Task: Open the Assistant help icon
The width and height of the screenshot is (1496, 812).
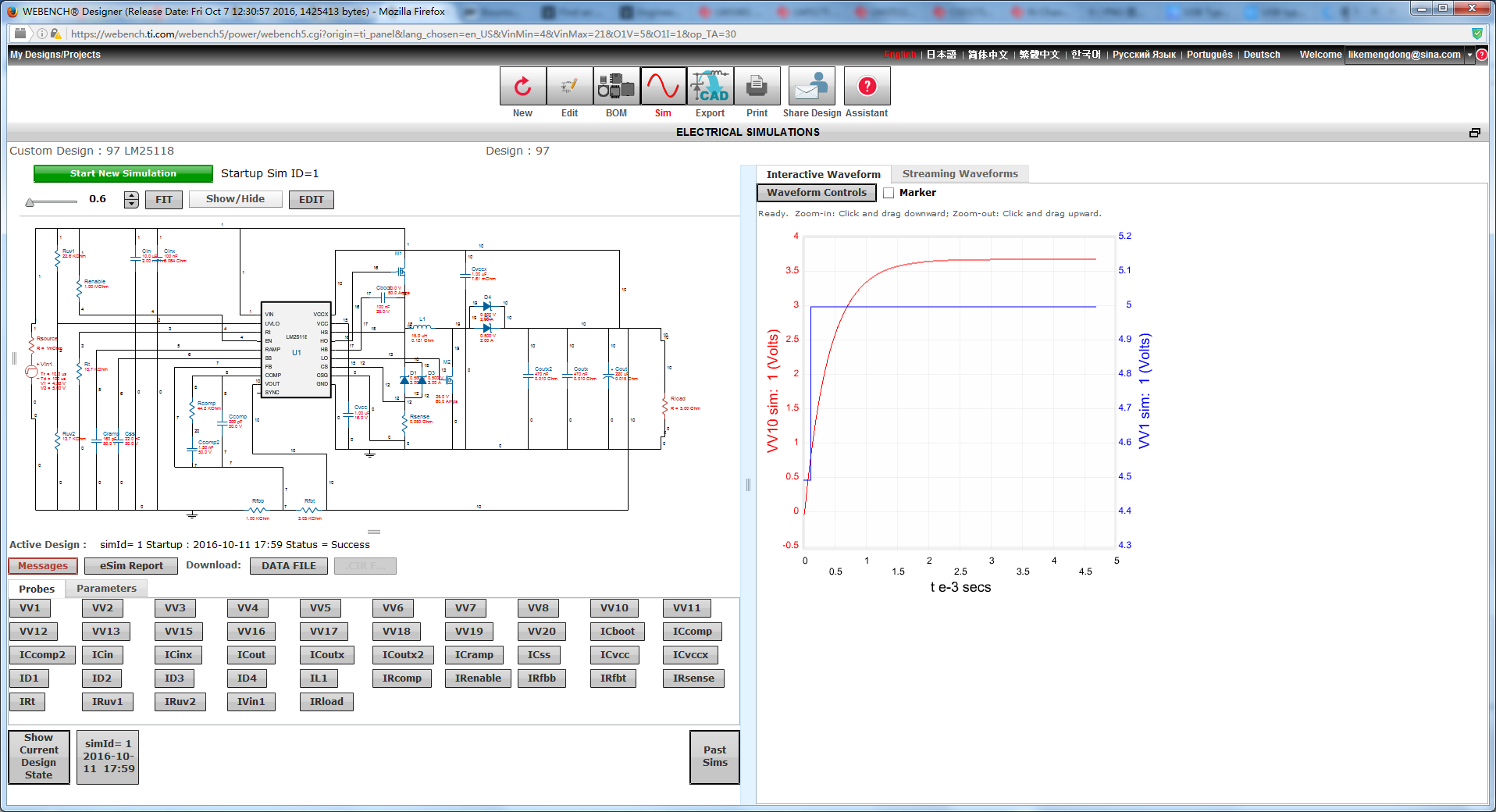Action: [867, 87]
